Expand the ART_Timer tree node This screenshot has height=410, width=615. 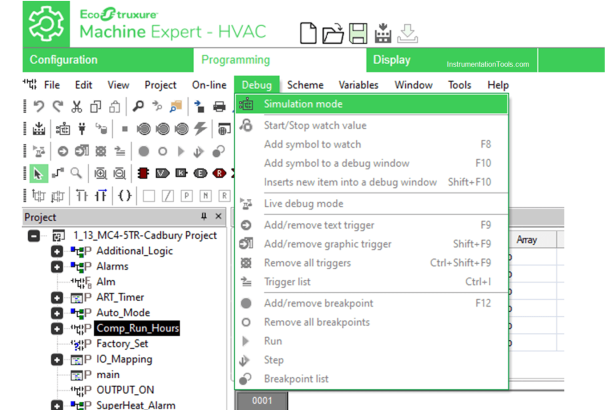point(57,298)
